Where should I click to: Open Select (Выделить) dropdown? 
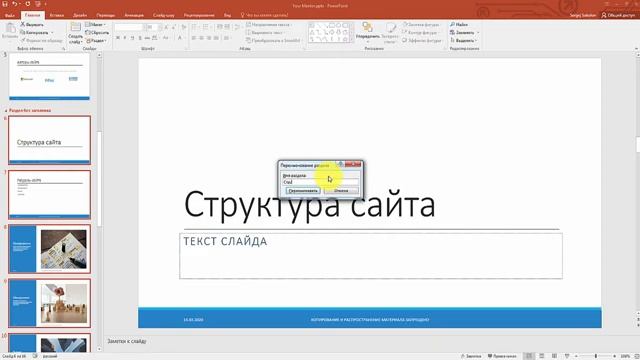464,40
